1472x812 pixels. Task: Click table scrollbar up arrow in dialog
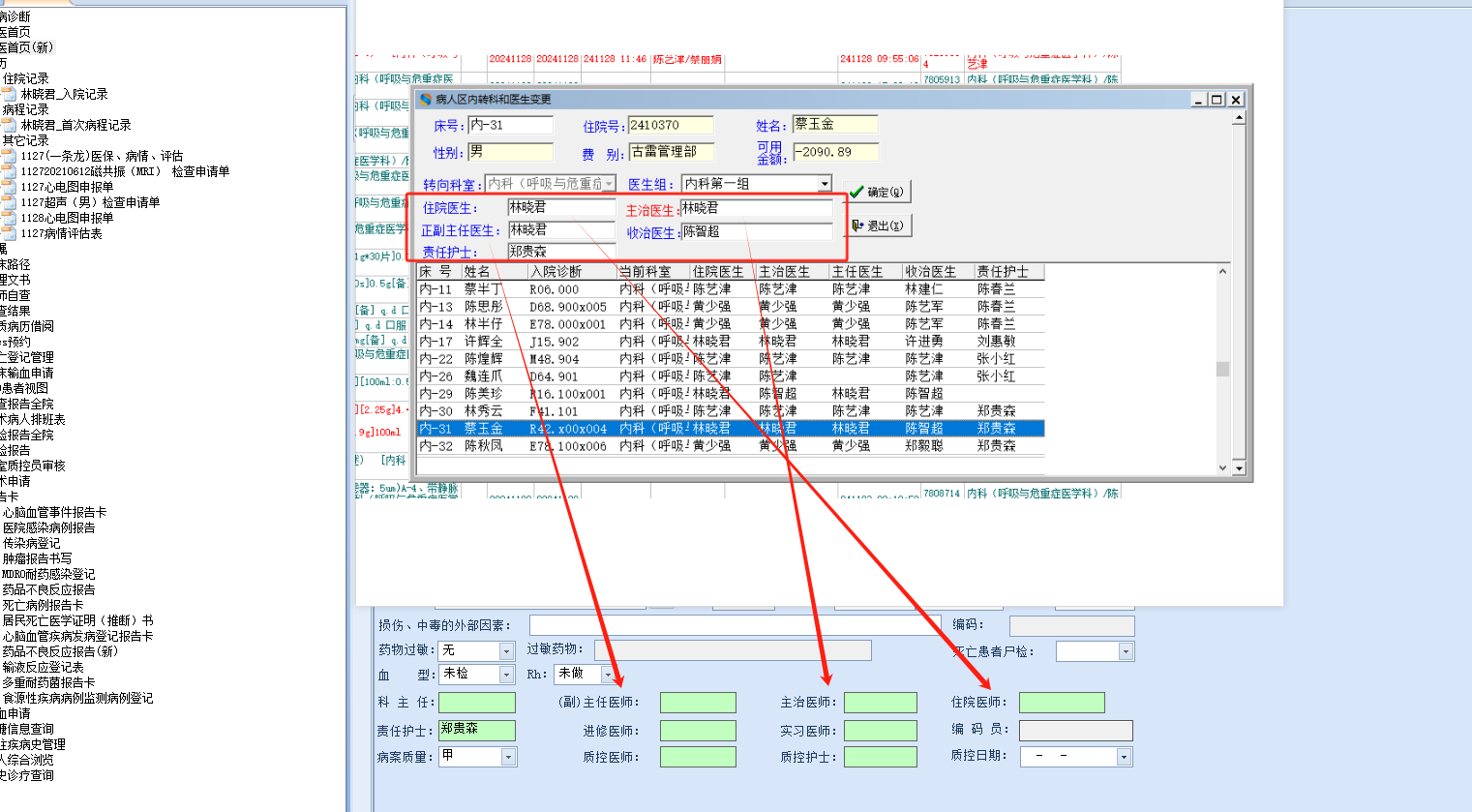pyautogui.click(x=1222, y=271)
